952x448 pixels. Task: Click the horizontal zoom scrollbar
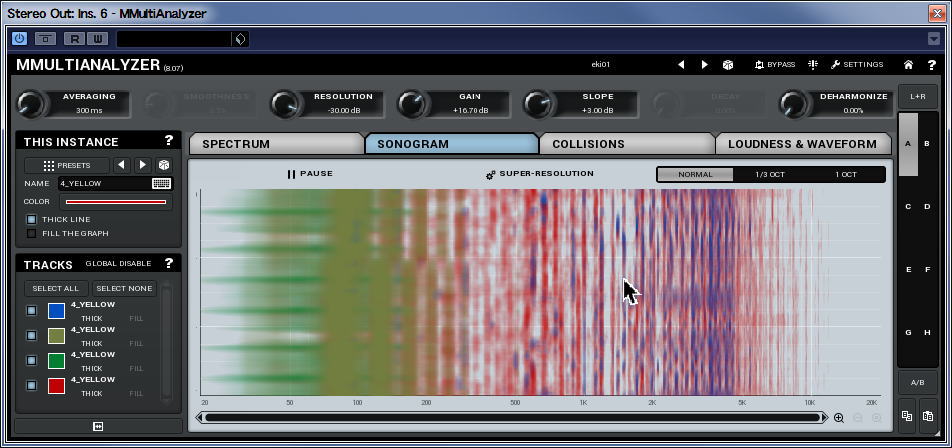512,418
